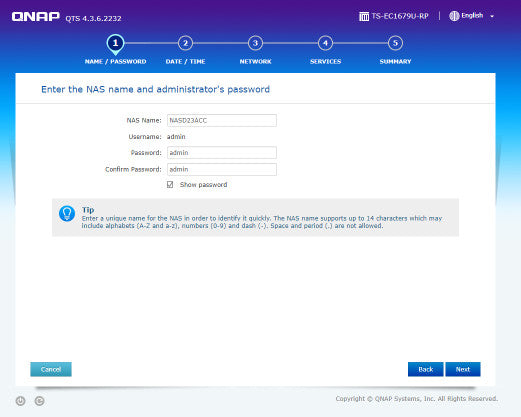
Task: Click the TS-EC1679U-RP device icon
Action: tap(364, 16)
